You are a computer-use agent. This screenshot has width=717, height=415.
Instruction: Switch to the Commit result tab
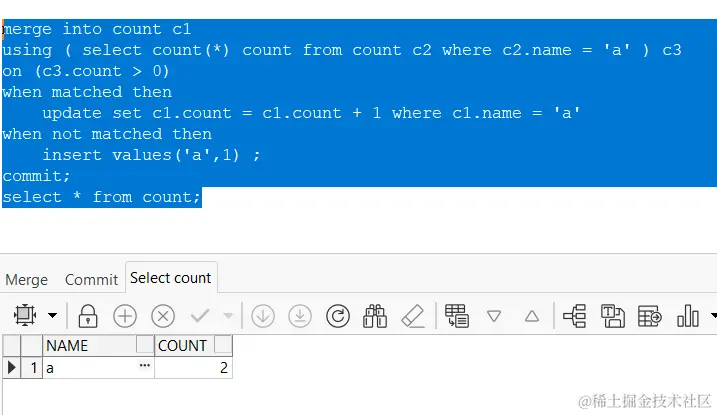pos(91,279)
